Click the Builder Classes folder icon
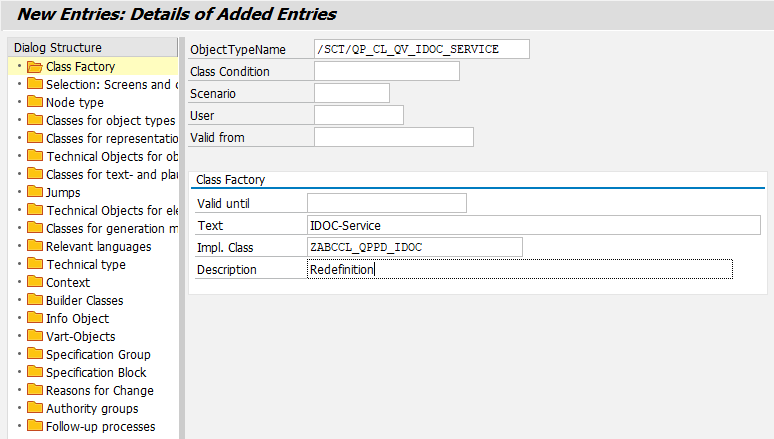 click(x=35, y=301)
